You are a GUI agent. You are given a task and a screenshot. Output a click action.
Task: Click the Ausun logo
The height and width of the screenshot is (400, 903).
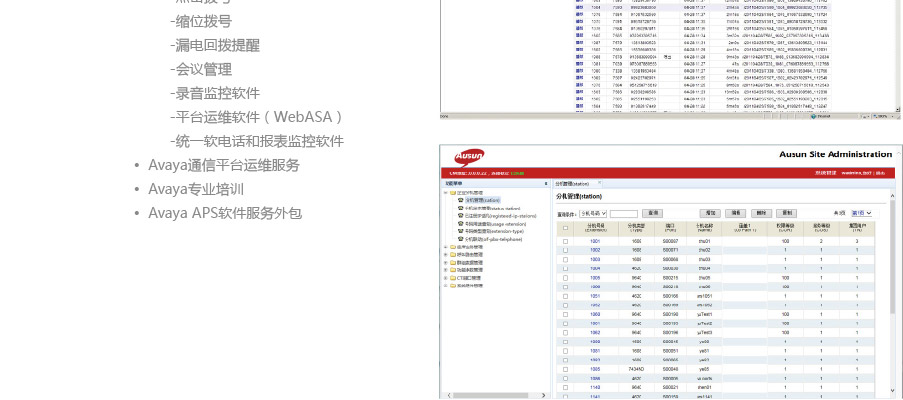point(469,156)
